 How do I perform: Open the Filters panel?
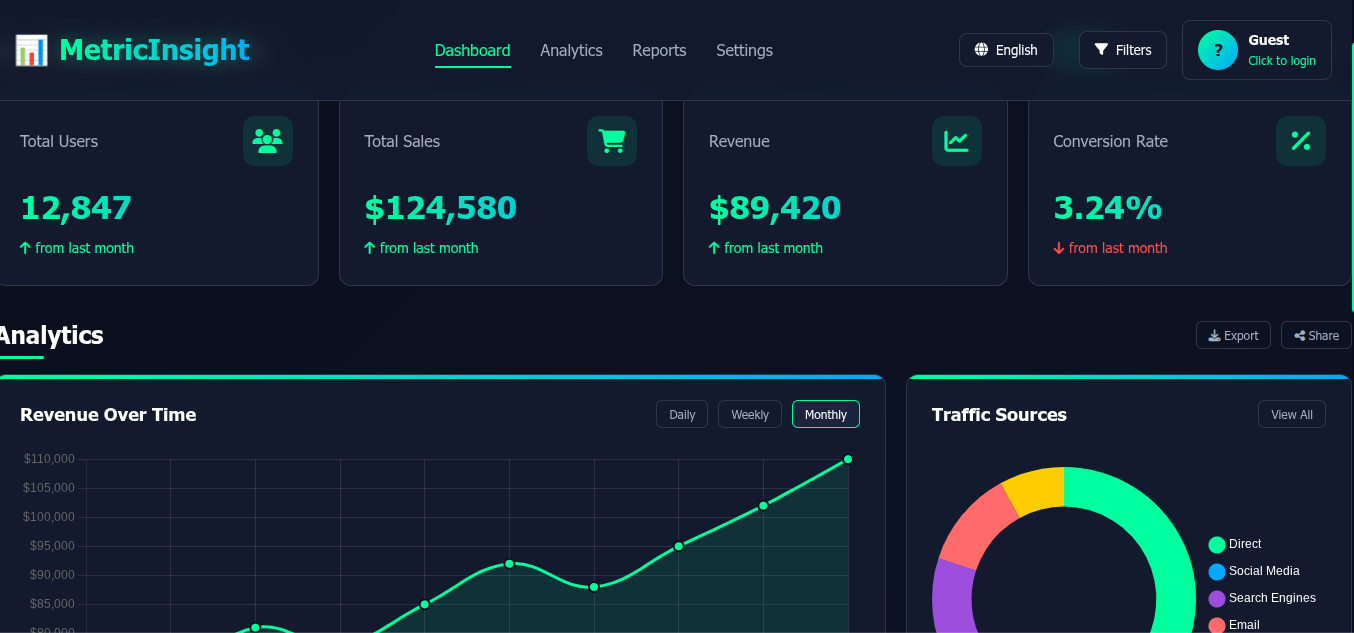point(1122,49)
